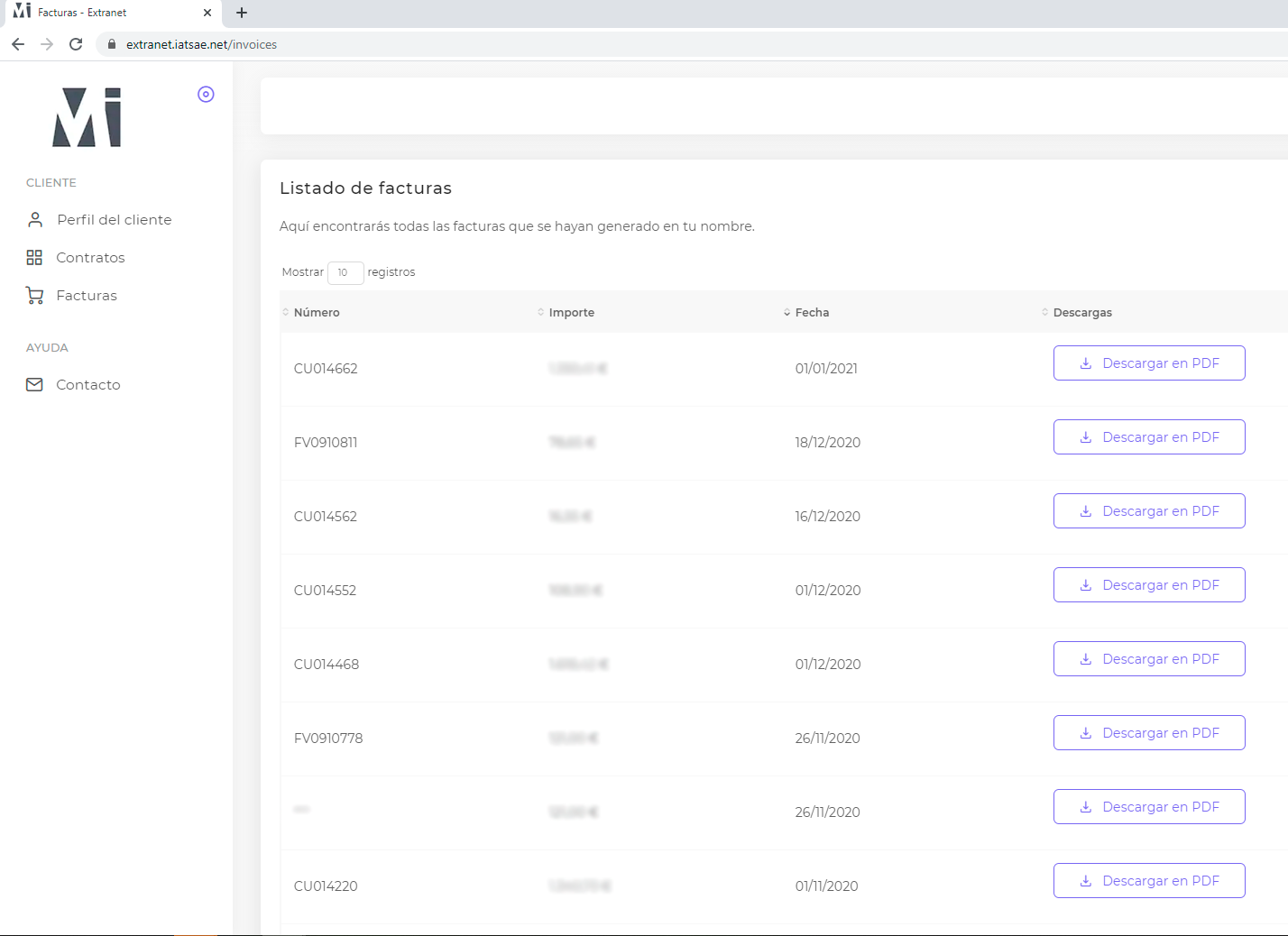The height and width of the screenshot is (936, 1288).
Task: Click the padlock site info icon
Action: [112, 44]
